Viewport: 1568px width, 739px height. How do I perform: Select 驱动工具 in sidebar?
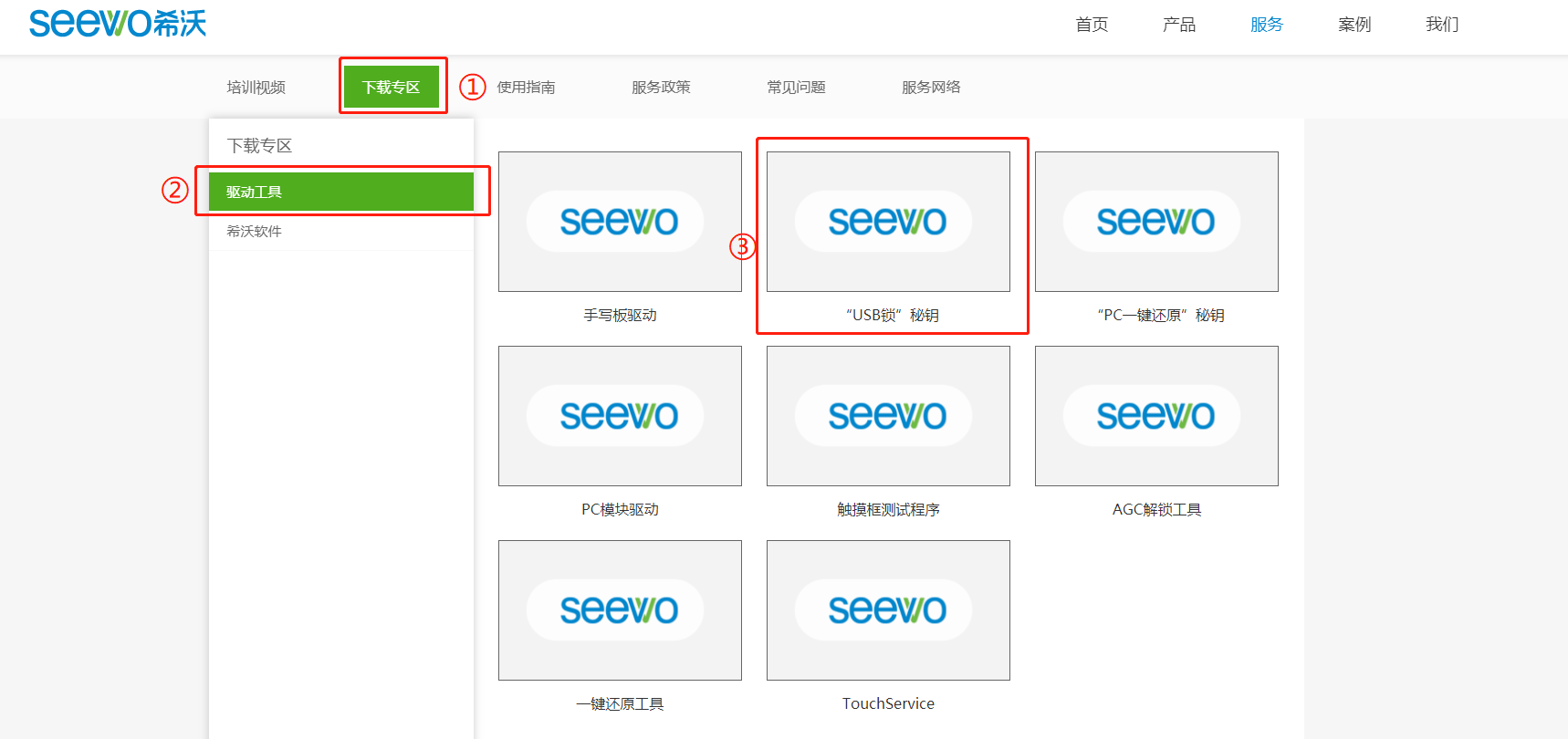point(341,192)
